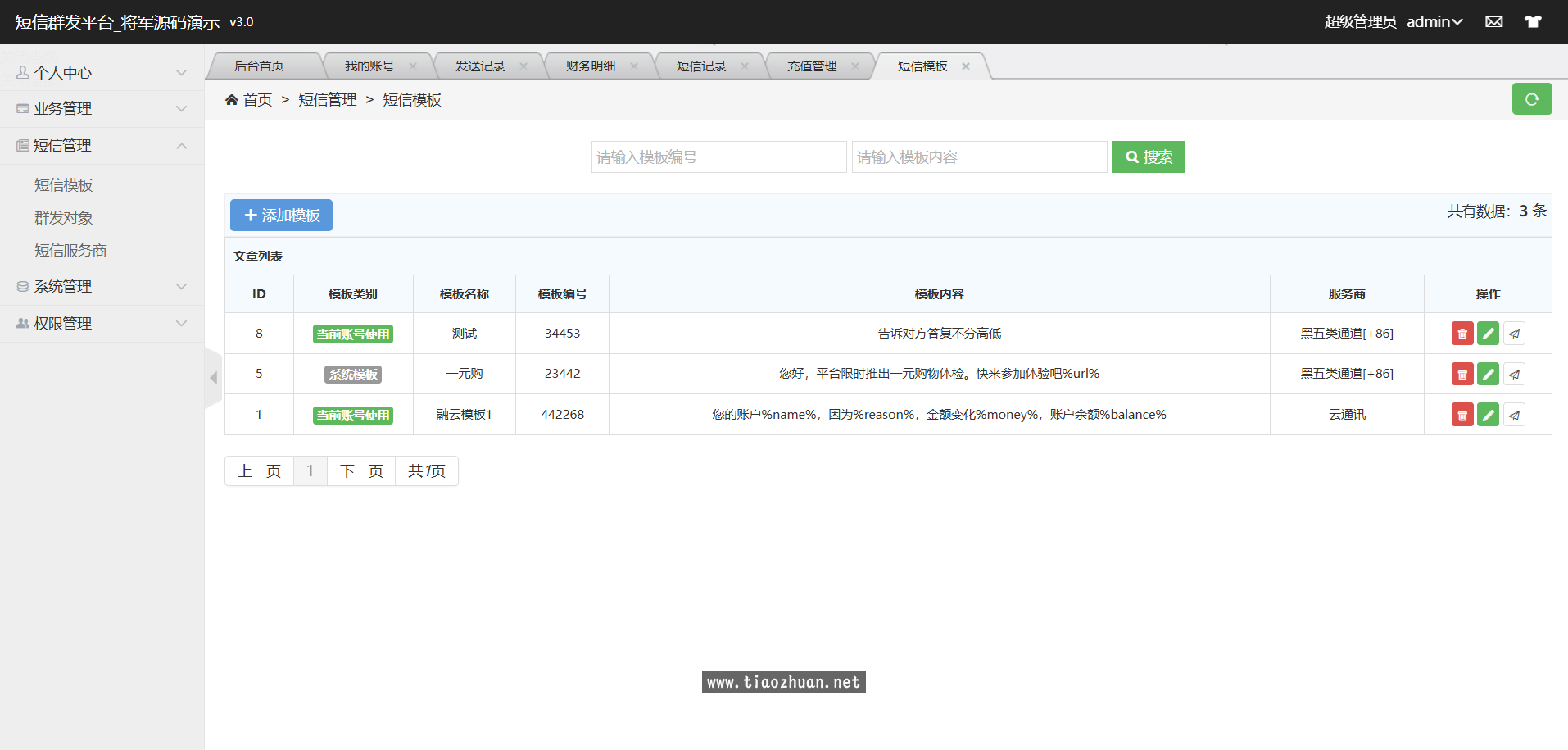
Task: Click send icon on the 融云模板1 row
Action: tap(1515, 414)
